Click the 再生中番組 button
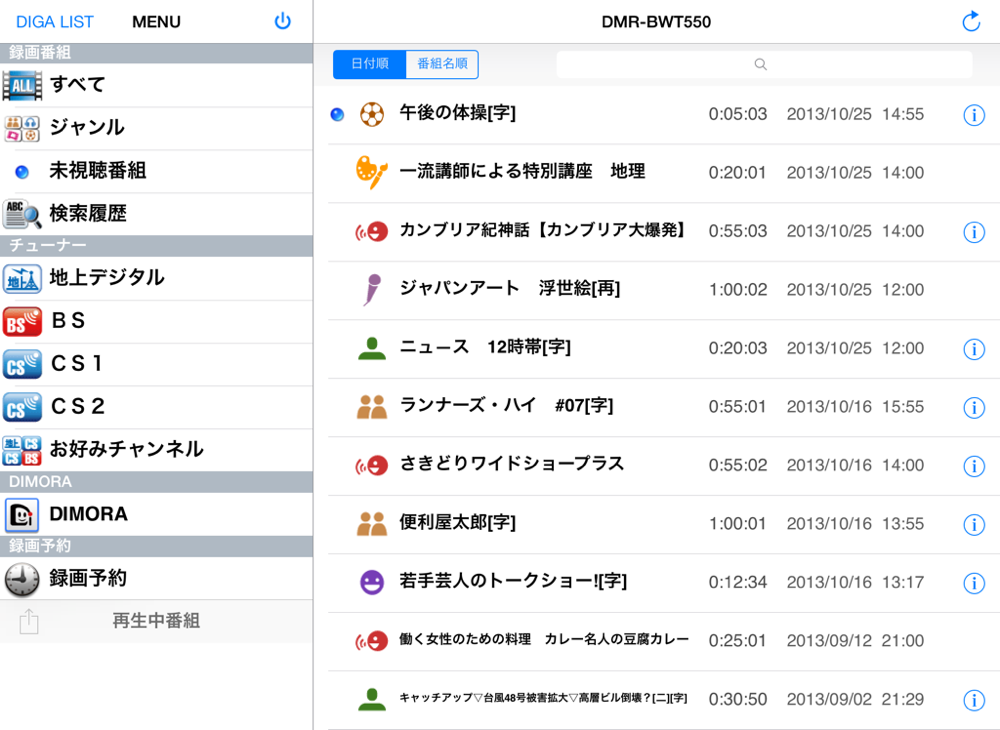The height and width of the screenshot is (730, 1000). [x=156, y=621]
